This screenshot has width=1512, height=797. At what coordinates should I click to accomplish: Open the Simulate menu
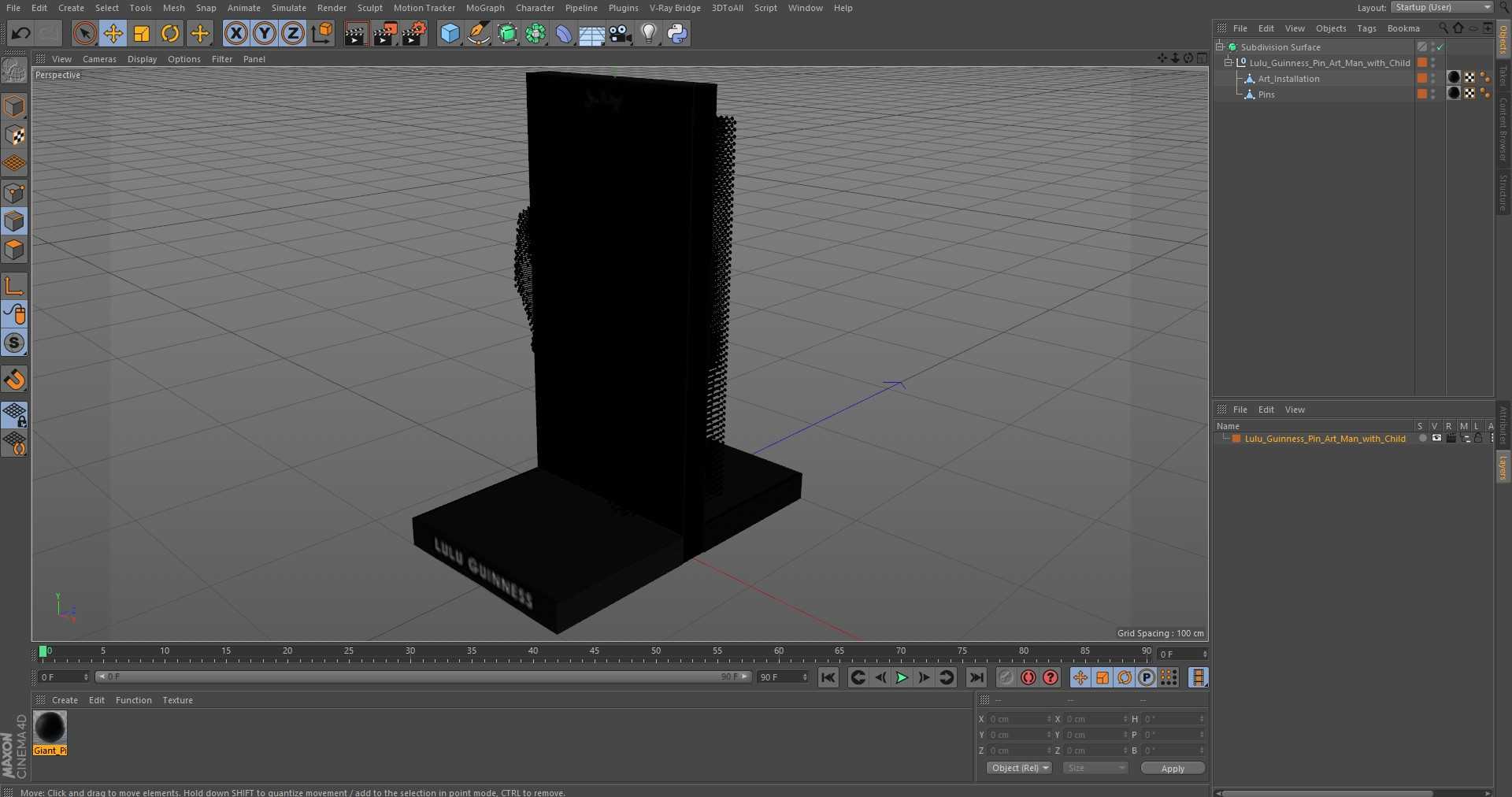point(289,8)
